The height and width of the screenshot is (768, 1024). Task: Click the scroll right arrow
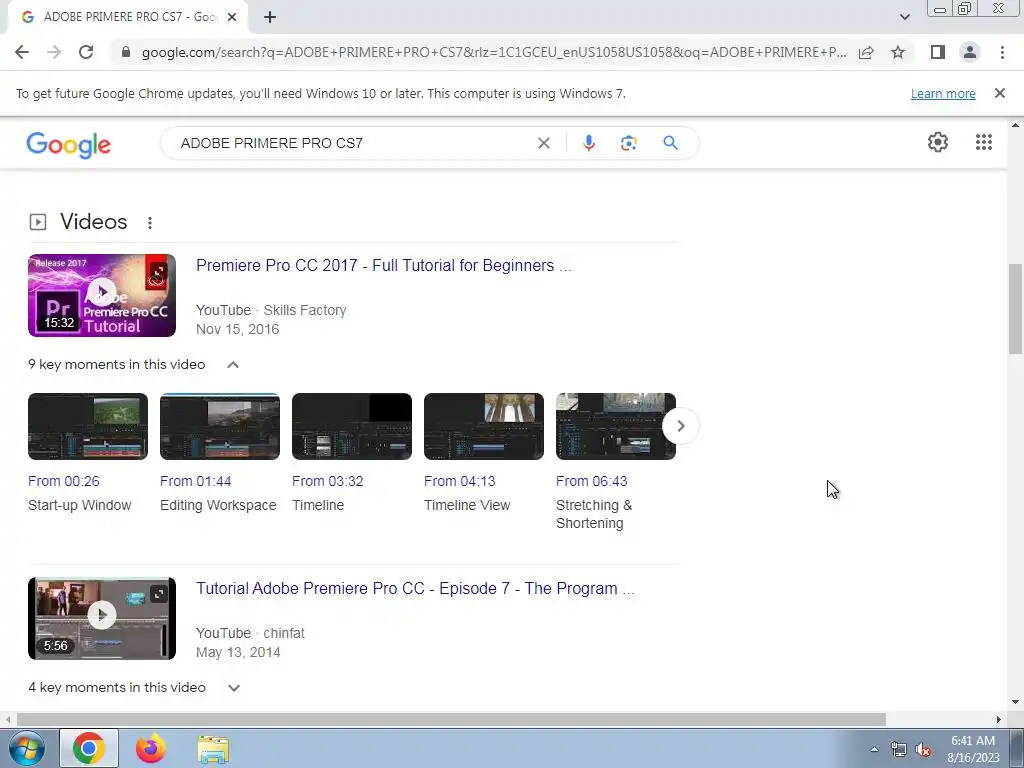pos(999,720)
